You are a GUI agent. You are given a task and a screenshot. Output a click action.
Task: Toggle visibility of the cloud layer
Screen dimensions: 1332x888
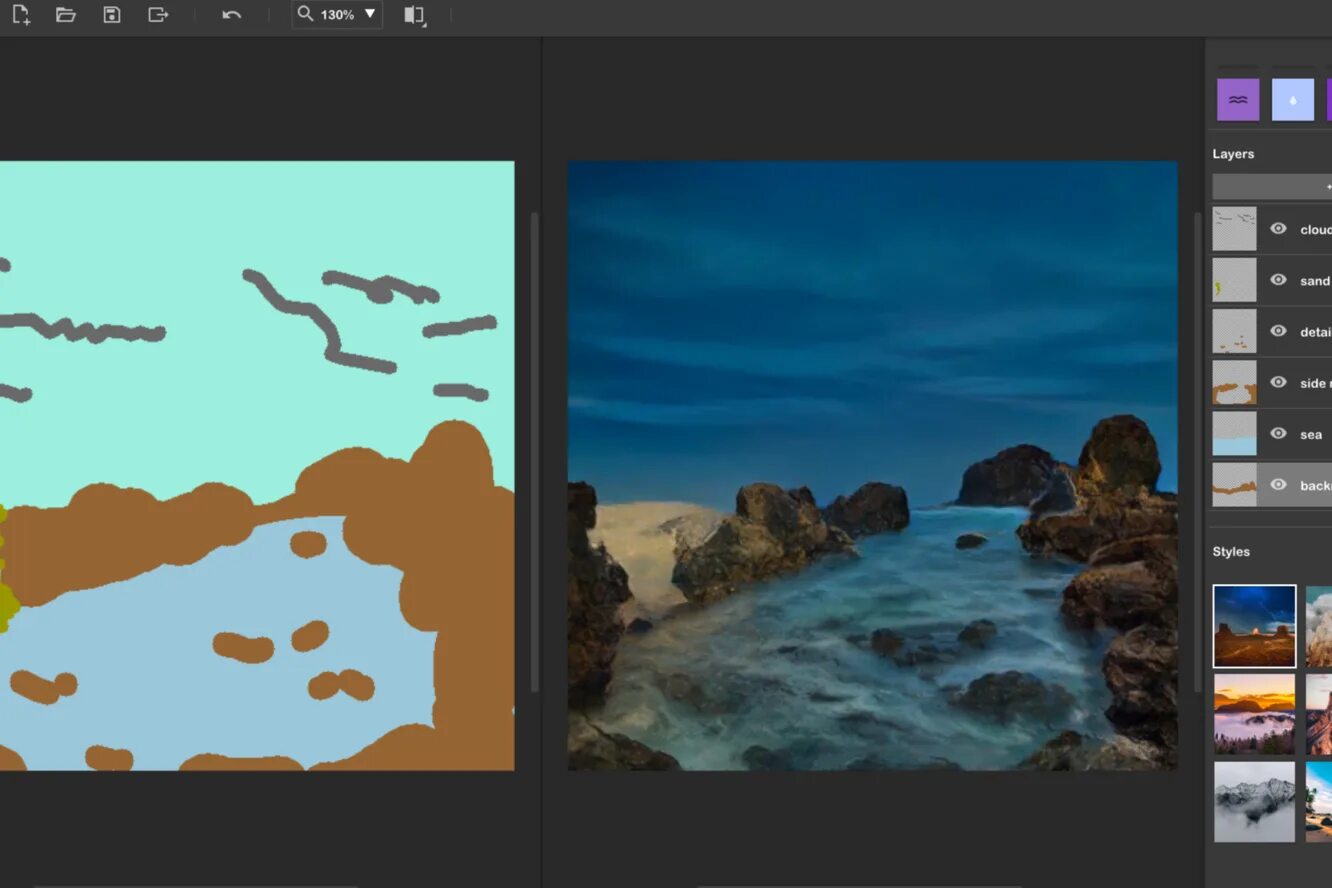1278,229
